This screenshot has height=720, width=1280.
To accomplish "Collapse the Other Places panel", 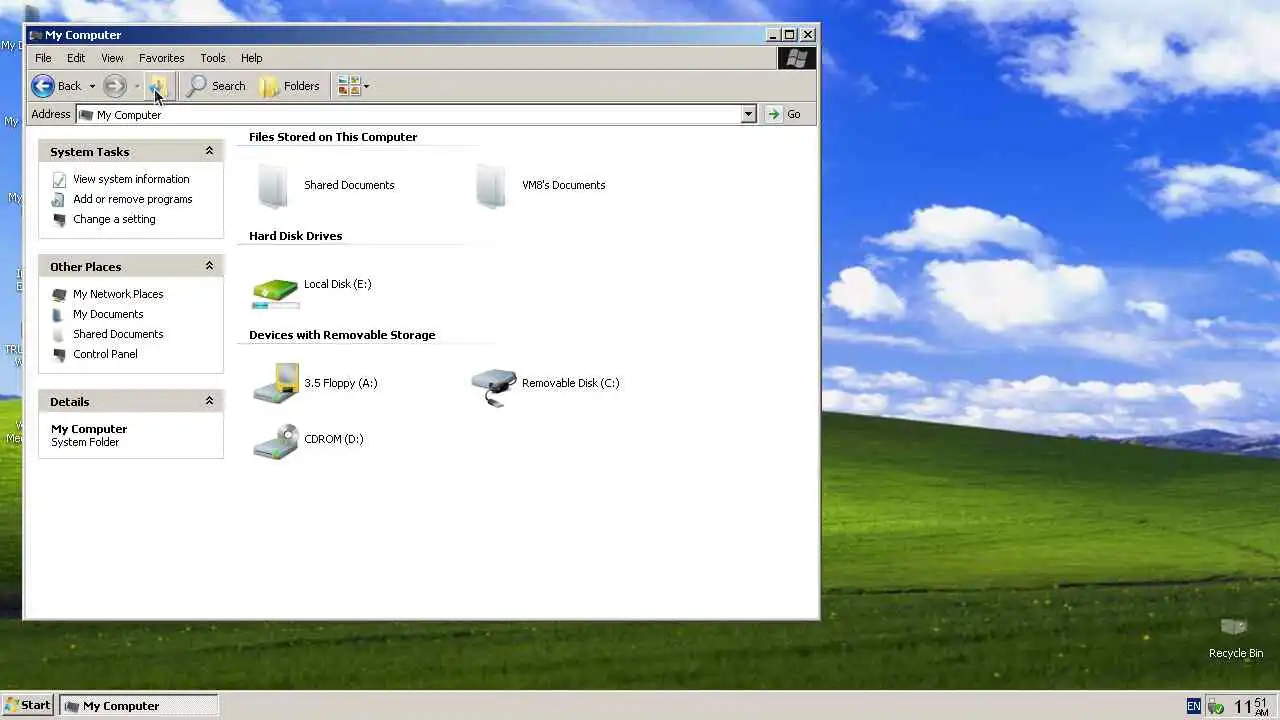I will (x=209, y=266).
